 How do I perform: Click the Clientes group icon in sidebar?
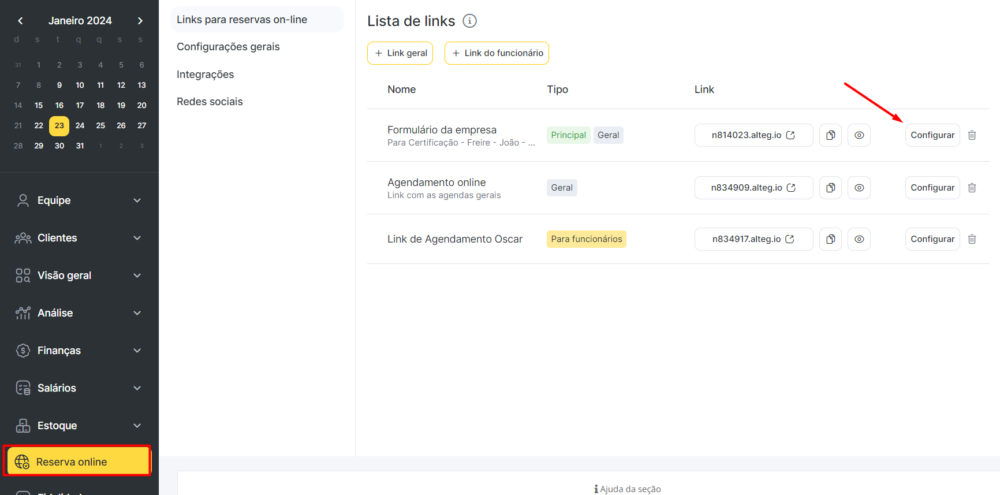click(24, 238)
